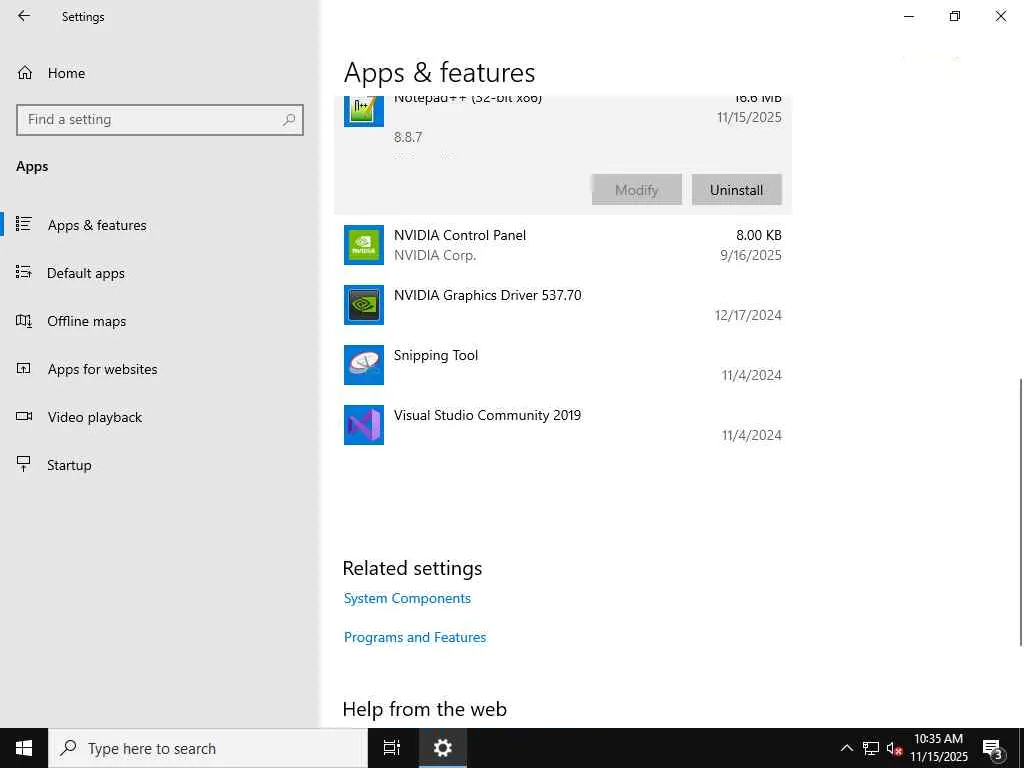Open Offline maps section
Image resolution: width=1024 pixels, height=768 pixels.
pos(160,321)
